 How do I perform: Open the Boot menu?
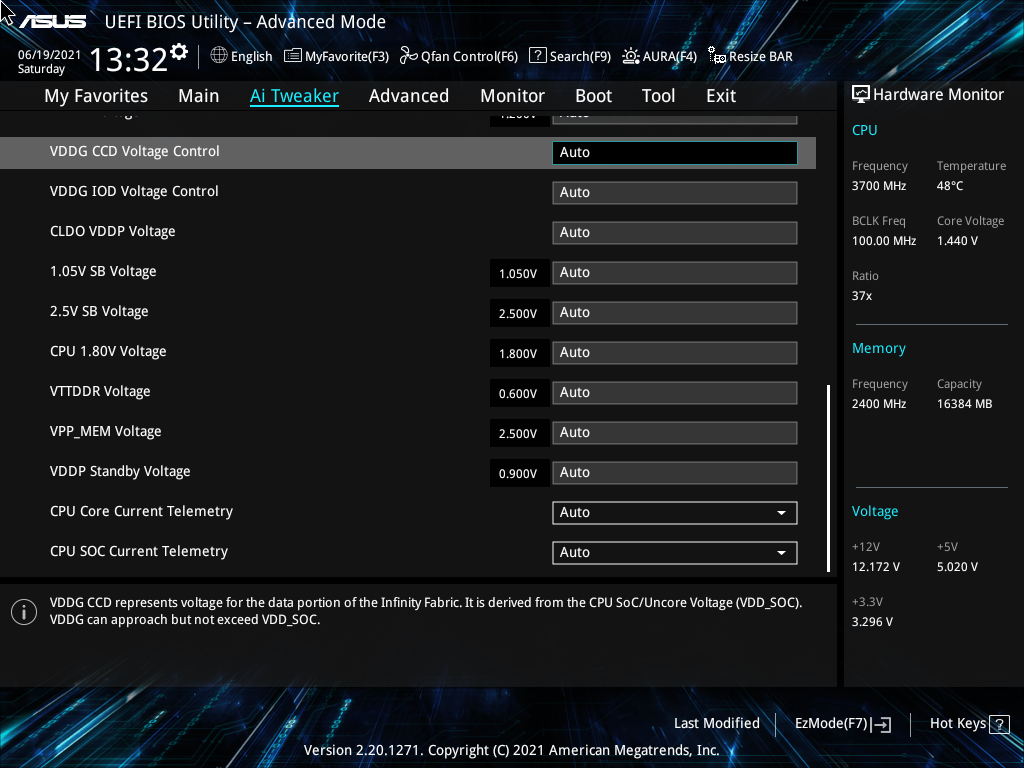(x=593, y=95)
